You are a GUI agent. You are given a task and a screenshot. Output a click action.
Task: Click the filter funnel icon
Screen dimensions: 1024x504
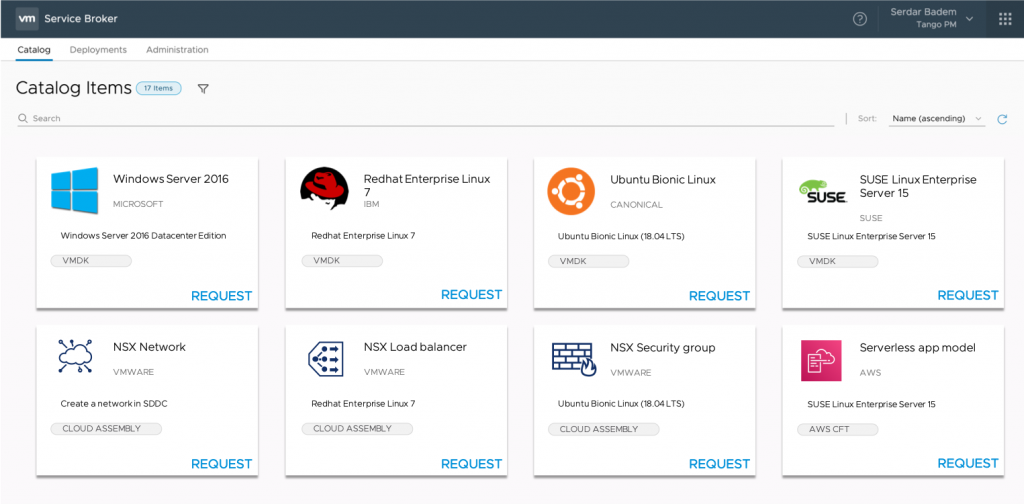tap(203, 89)
